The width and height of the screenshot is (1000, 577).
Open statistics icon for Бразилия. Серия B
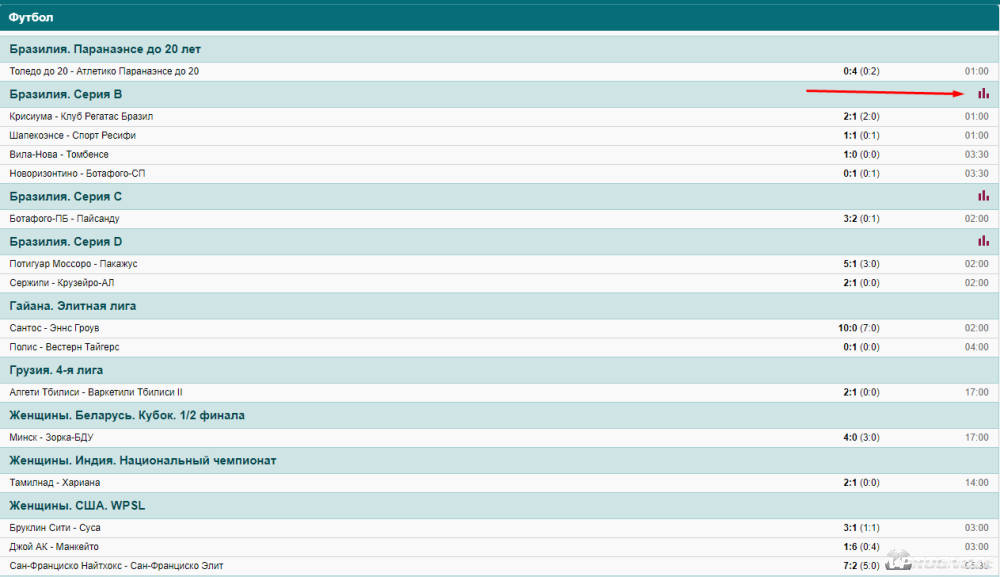[983, 94]
